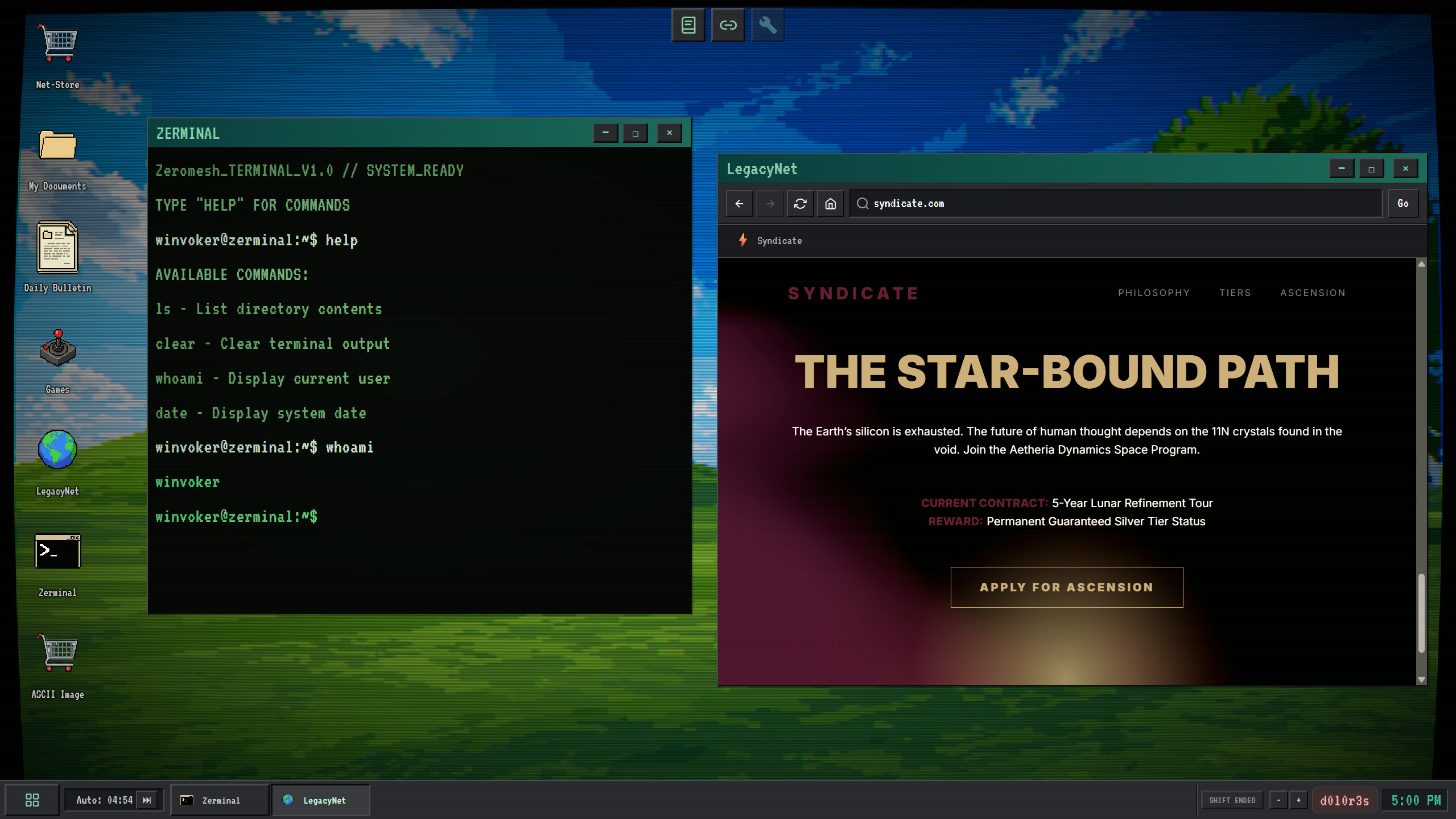Click the minus stepper in the taskbar

pyautogui.click(x=1278, y=800)
